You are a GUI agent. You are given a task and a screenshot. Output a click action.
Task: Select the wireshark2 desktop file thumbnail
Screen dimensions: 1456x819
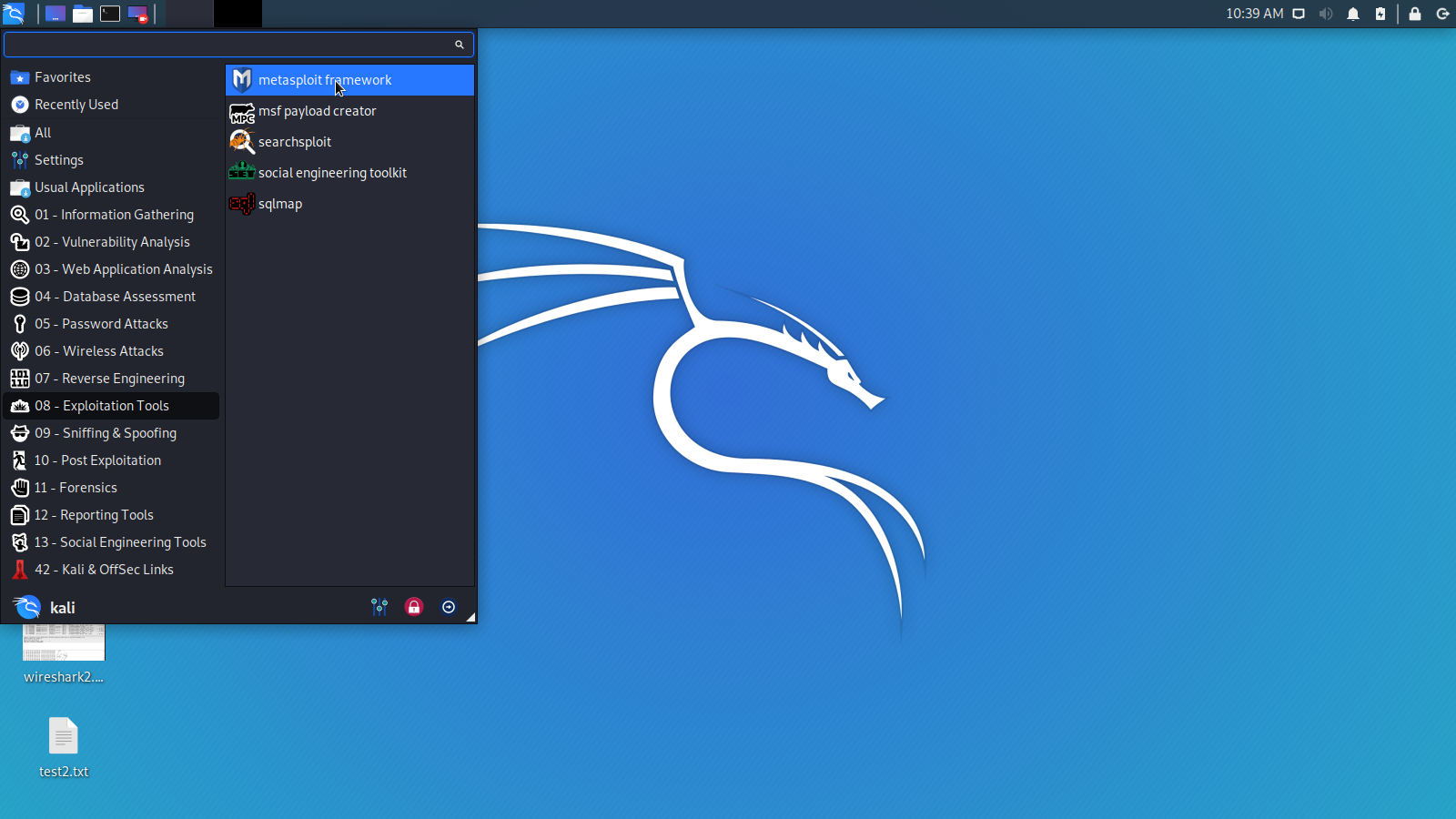[64, 642]
